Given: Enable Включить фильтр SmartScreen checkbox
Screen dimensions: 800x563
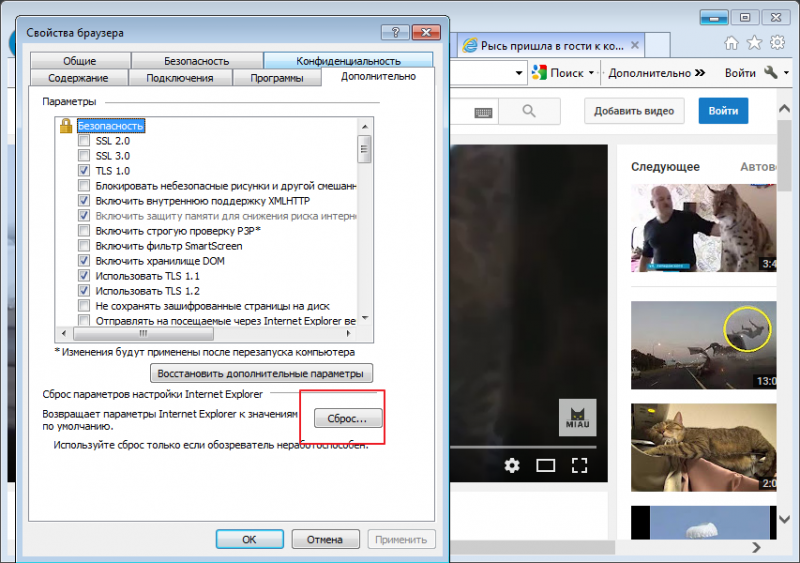Looking at the screenshot, I should tap(84, 246).
